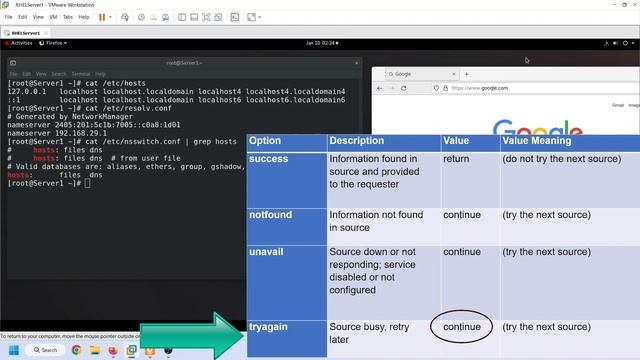Viewport: 640px width, 360px height.
Task: Open the VMware Help menu
Action: pos(84,17)
